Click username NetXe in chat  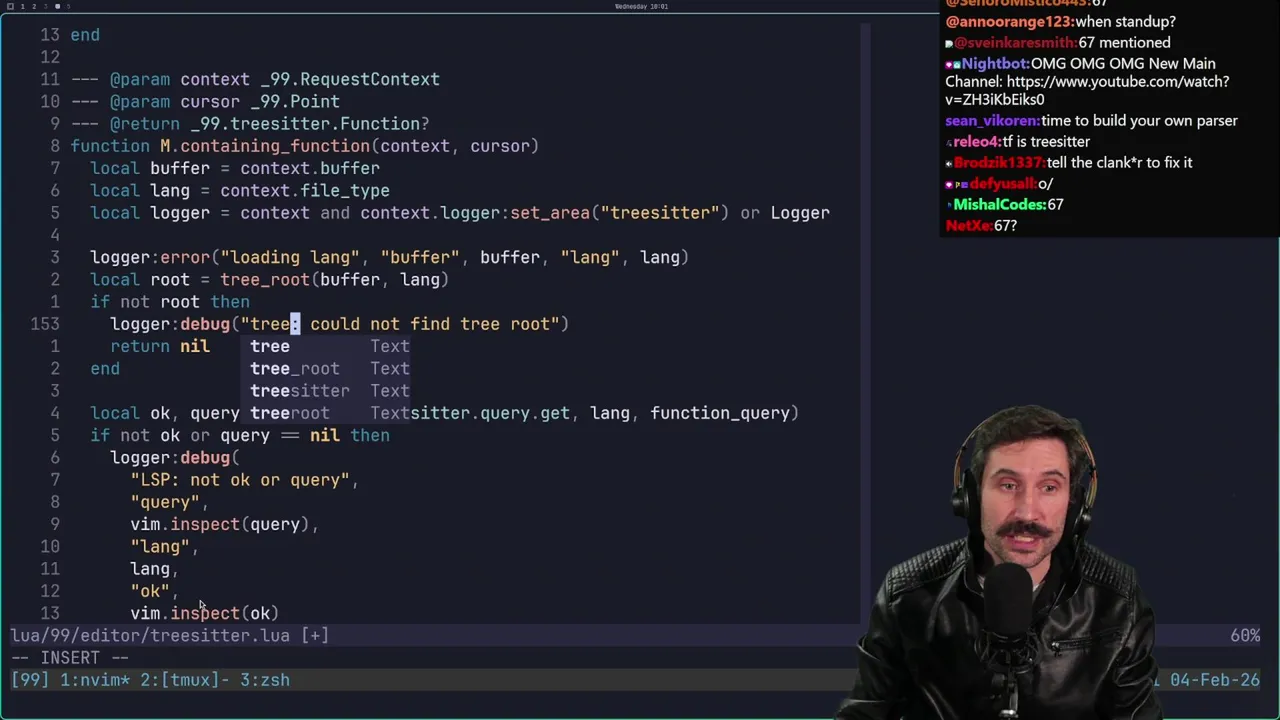tap(968, 226)
